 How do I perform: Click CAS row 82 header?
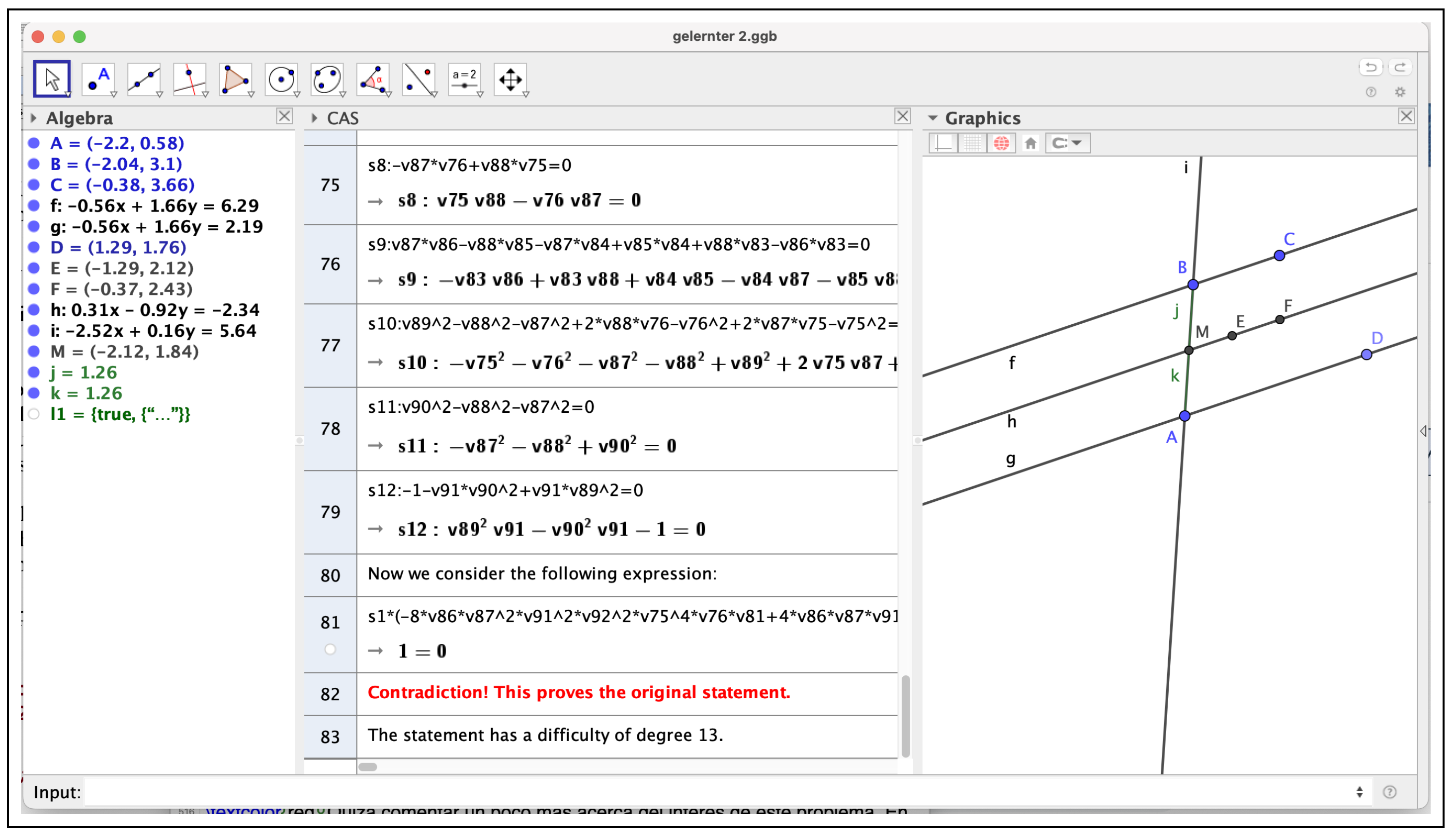[330, 694]
